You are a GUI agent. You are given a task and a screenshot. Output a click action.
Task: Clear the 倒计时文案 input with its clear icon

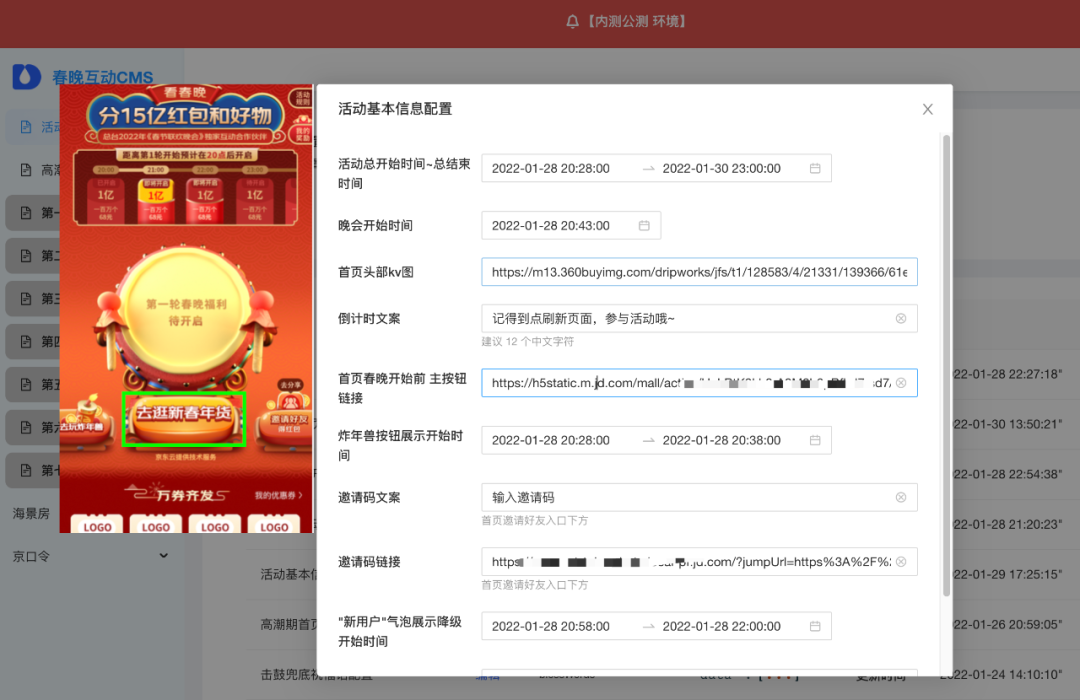tap(900, 318)
